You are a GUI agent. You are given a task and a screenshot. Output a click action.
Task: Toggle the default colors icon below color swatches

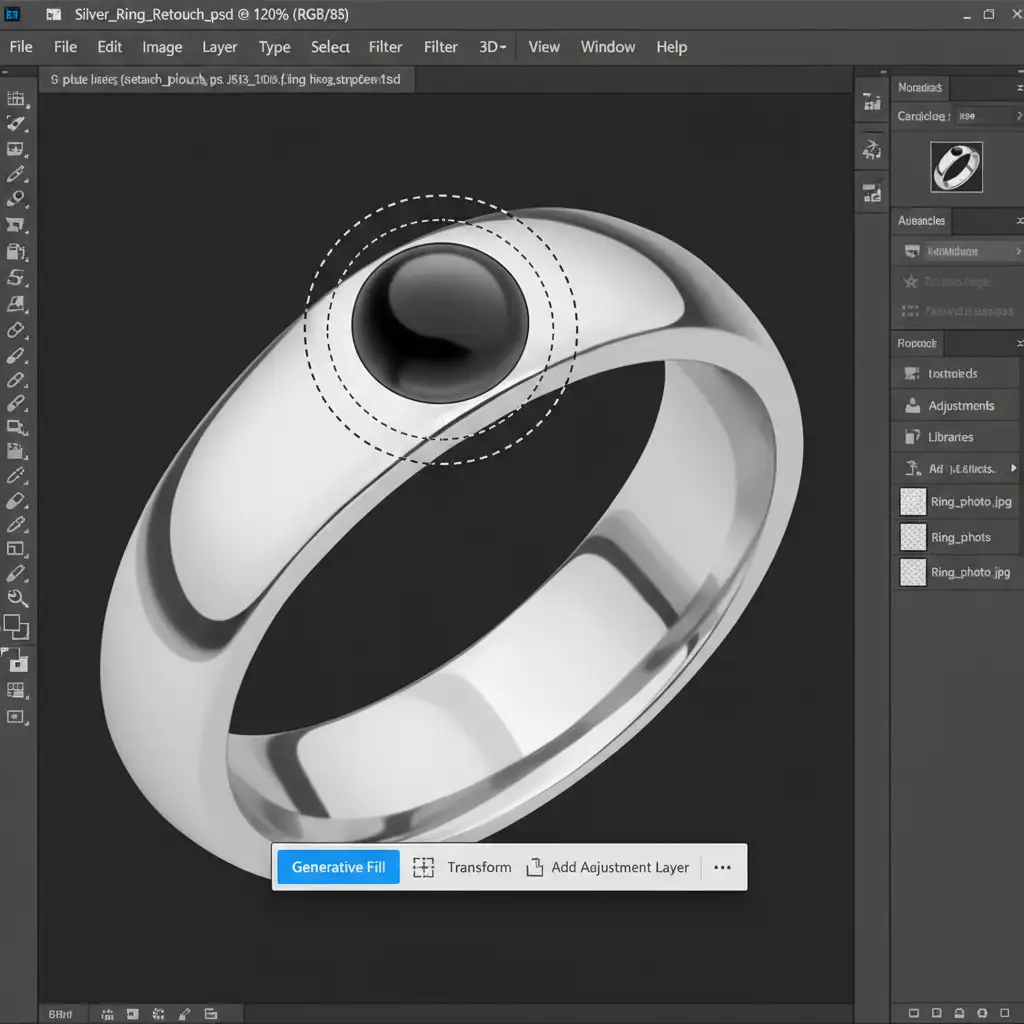pyautogui.click(x=17, y=660)
